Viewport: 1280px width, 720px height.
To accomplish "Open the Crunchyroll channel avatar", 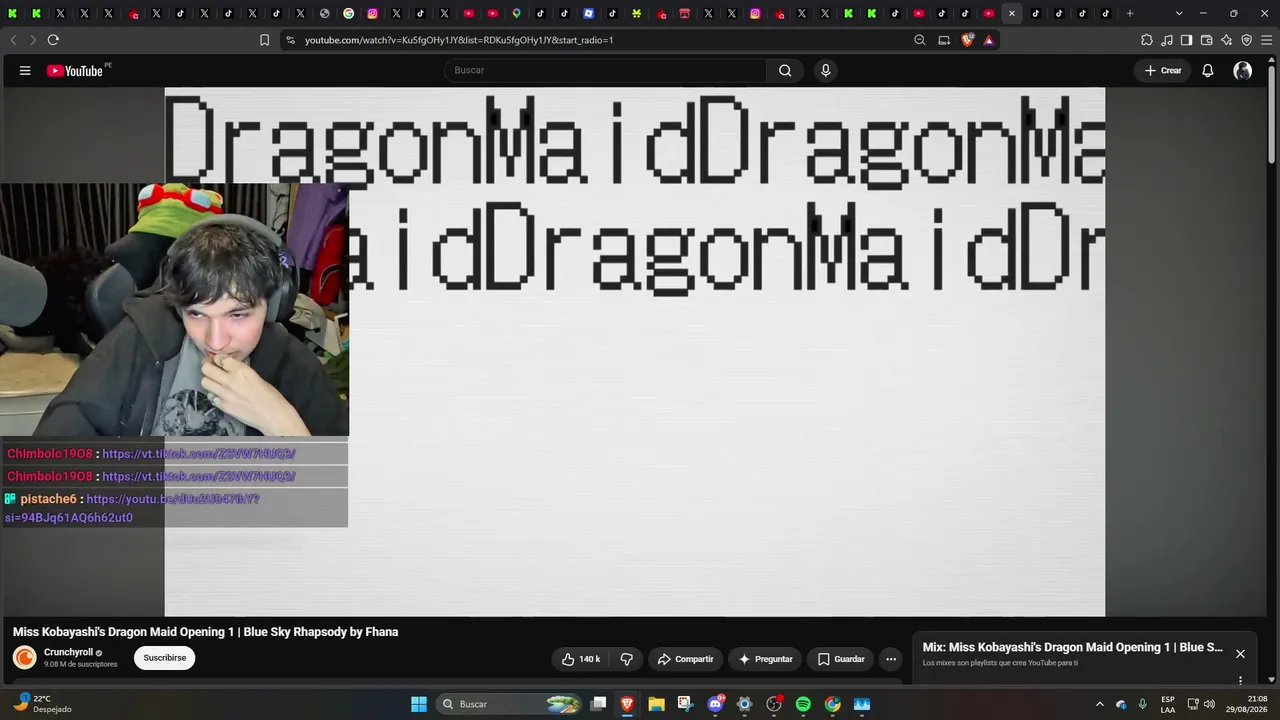I will [x=25, y=657].
